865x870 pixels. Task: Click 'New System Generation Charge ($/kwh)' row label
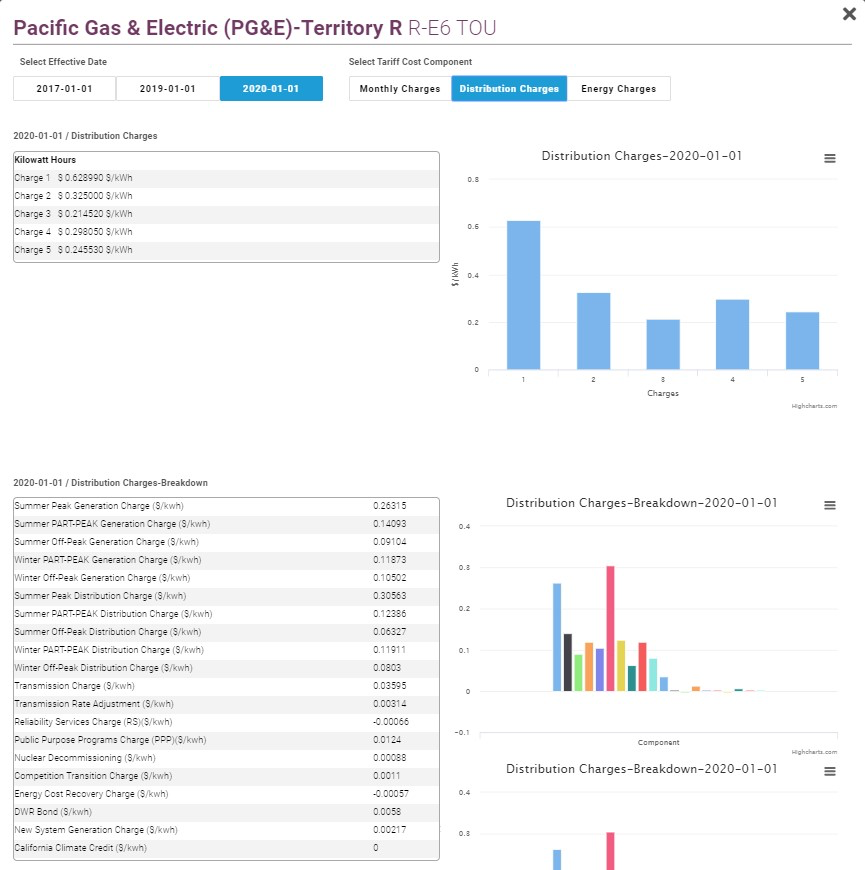pos(96,831)
